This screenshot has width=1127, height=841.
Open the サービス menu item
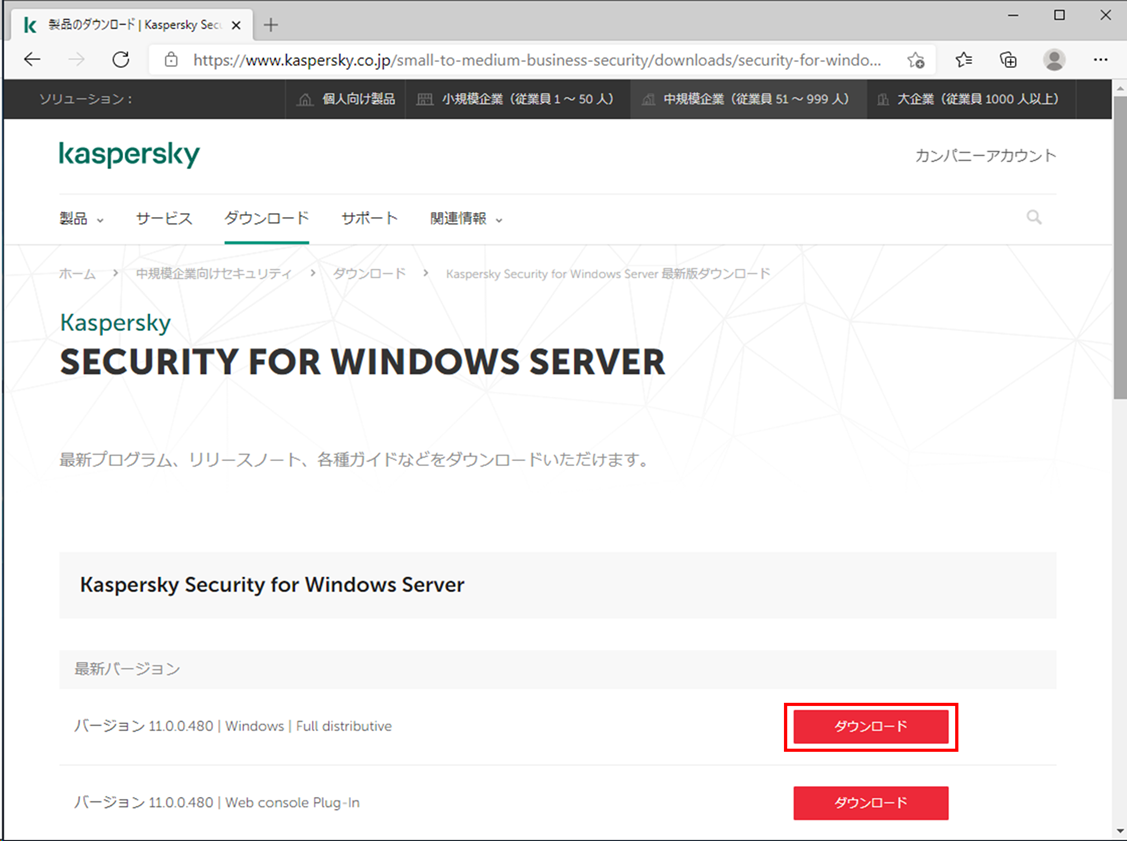[164, 219]
